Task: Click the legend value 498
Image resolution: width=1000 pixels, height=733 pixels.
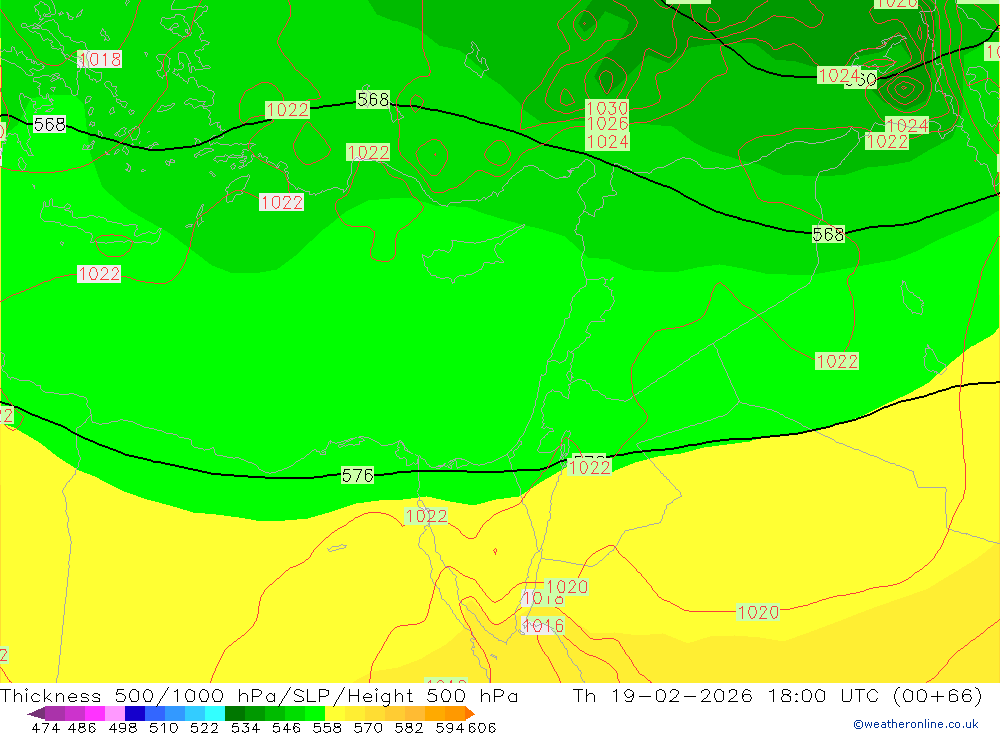Action: (123, 727)
